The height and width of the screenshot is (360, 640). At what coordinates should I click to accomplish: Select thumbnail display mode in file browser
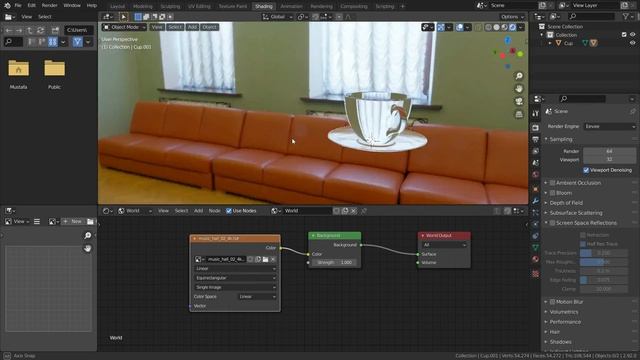point(53,42)
